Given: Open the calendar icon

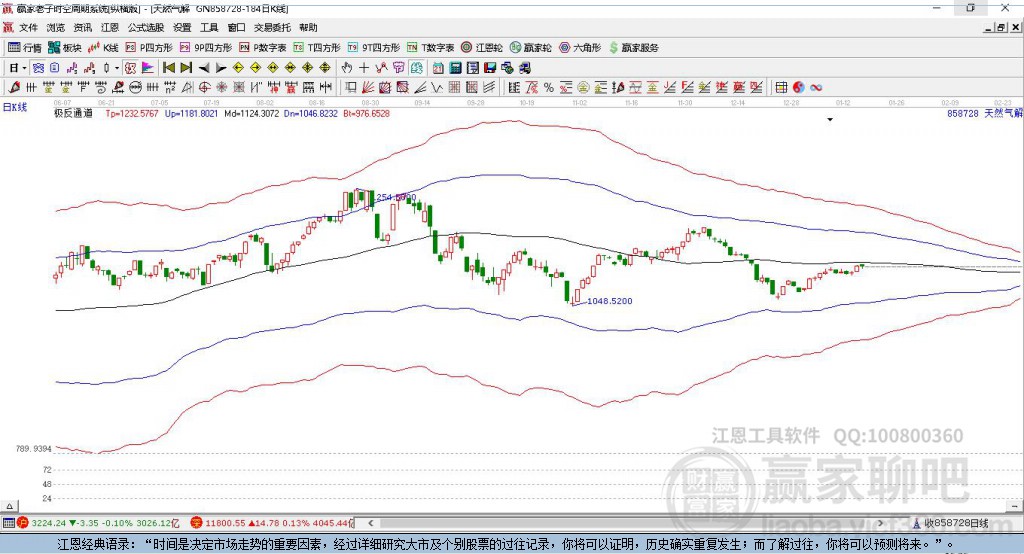Looking at the screenshot, I should pos(438,68).
